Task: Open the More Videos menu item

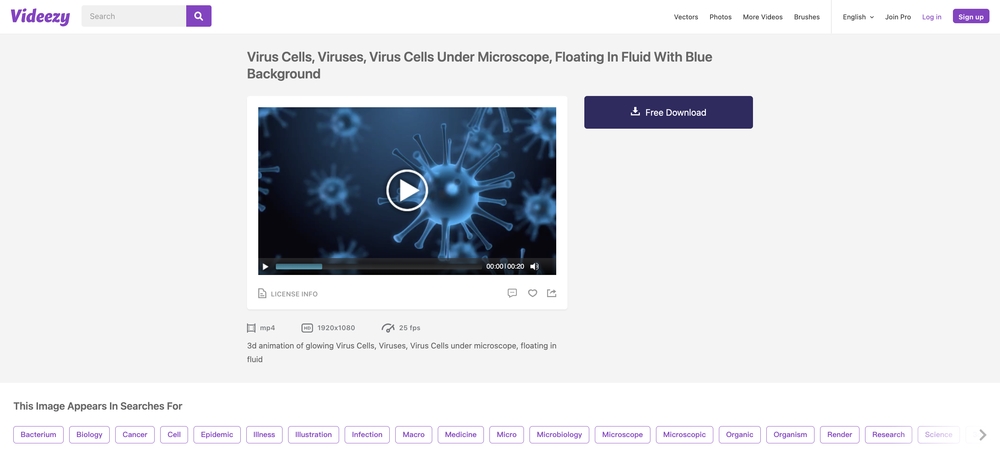Action: [x=762, y=17]
